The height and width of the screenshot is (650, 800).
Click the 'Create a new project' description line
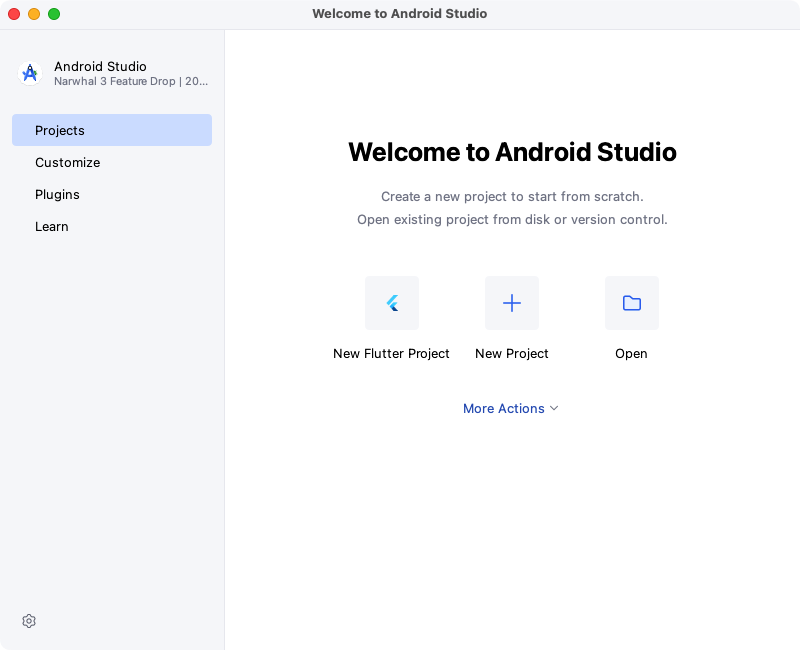[512, 196]
